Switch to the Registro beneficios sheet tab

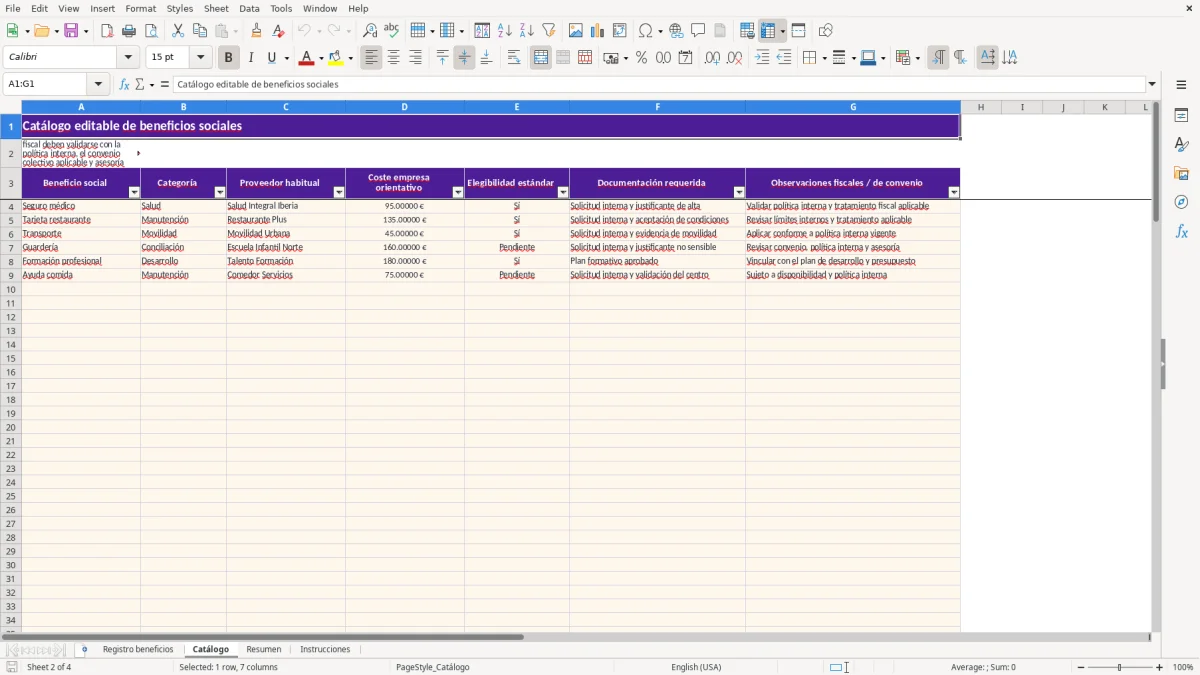(x=138, y=650)
